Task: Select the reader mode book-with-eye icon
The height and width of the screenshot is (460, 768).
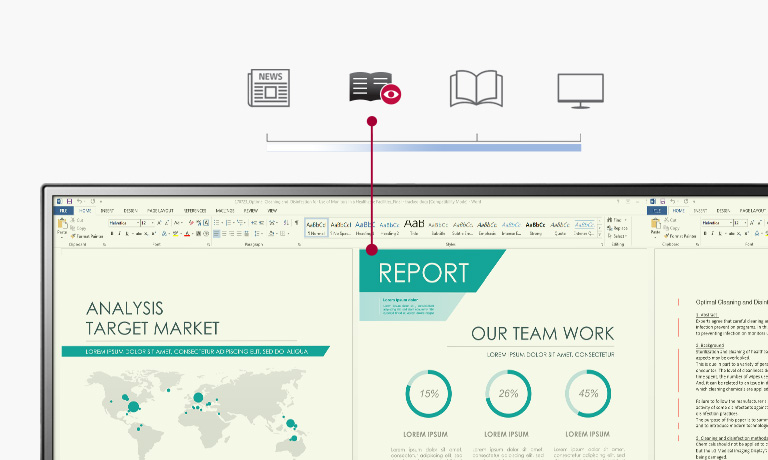Action: 375,89
